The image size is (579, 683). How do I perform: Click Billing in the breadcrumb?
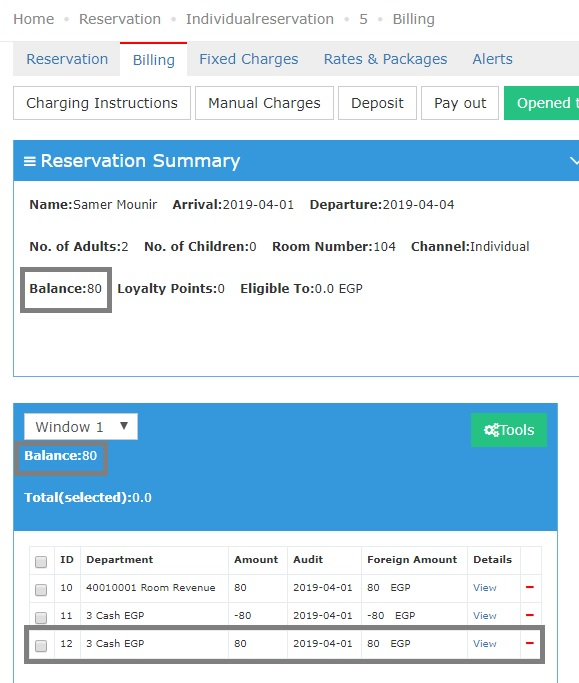coord(413,19)
